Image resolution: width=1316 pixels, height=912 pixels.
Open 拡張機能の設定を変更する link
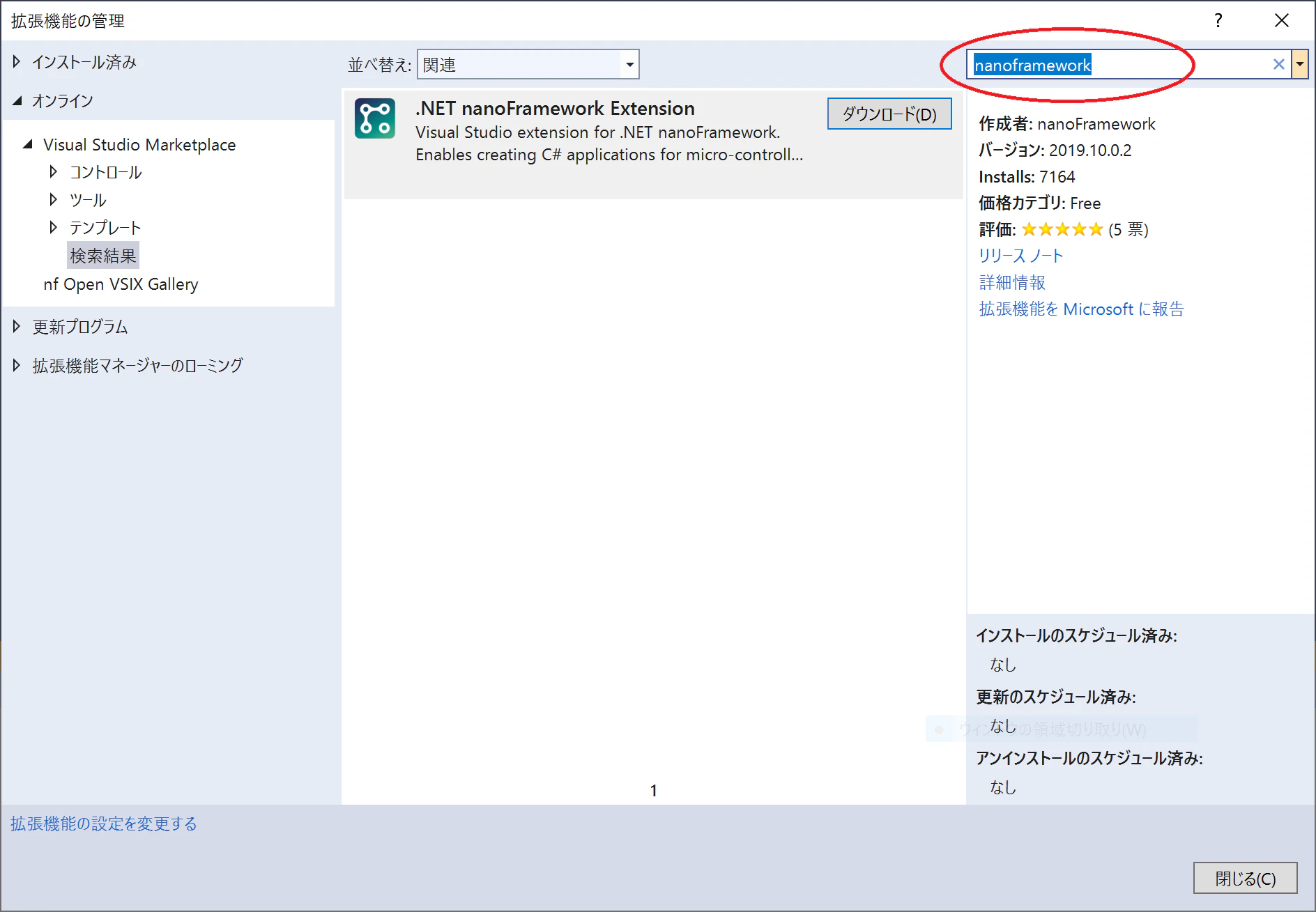(104, 824)
